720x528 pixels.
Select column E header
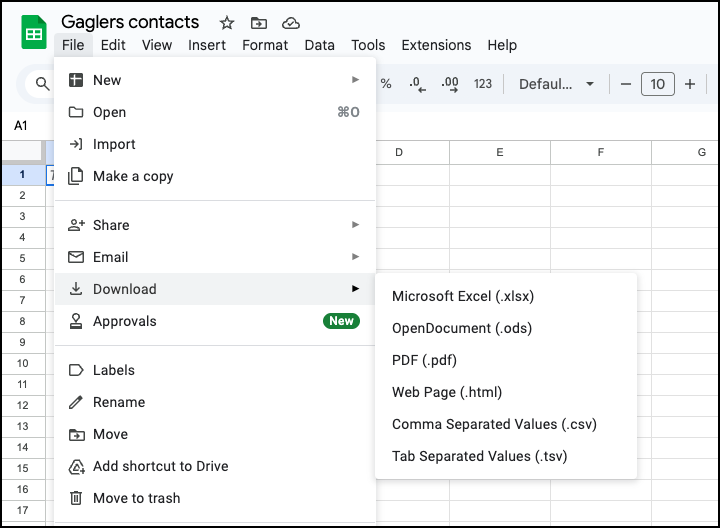(500, 152)
